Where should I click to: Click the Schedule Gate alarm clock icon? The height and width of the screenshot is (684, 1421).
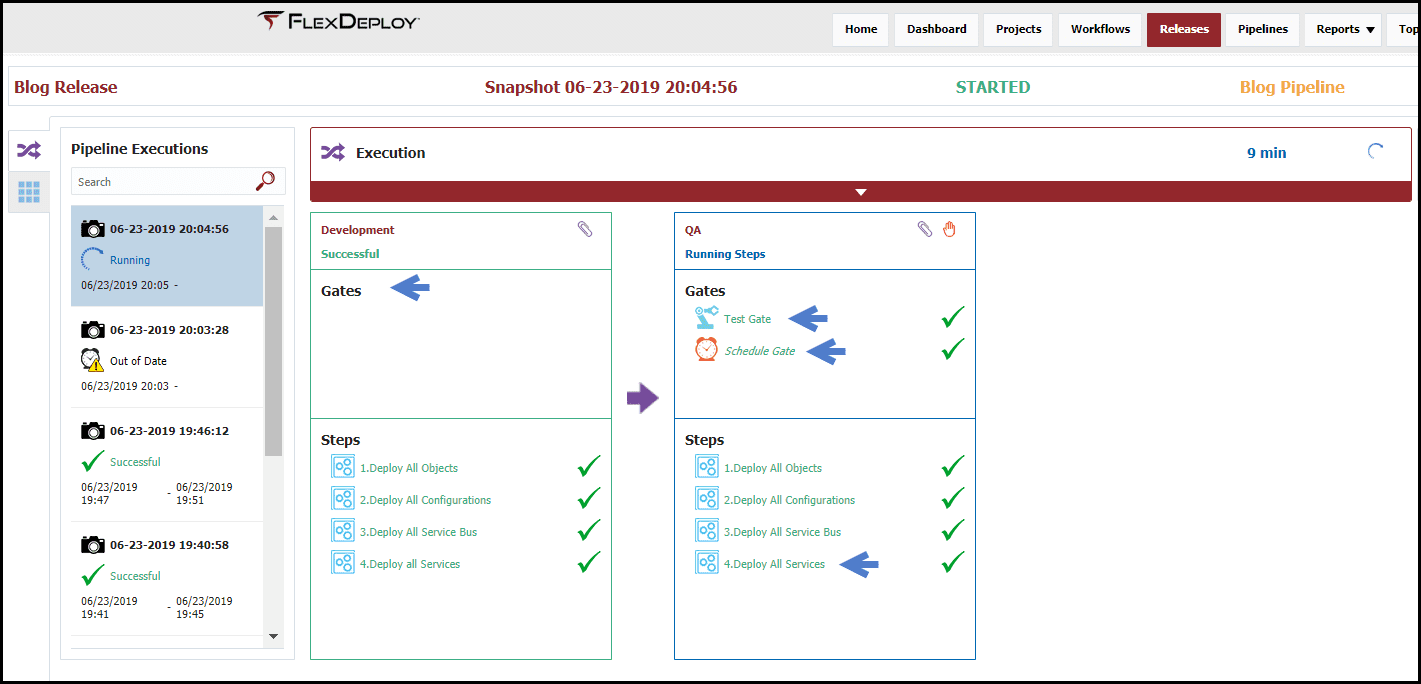[706, 350]
